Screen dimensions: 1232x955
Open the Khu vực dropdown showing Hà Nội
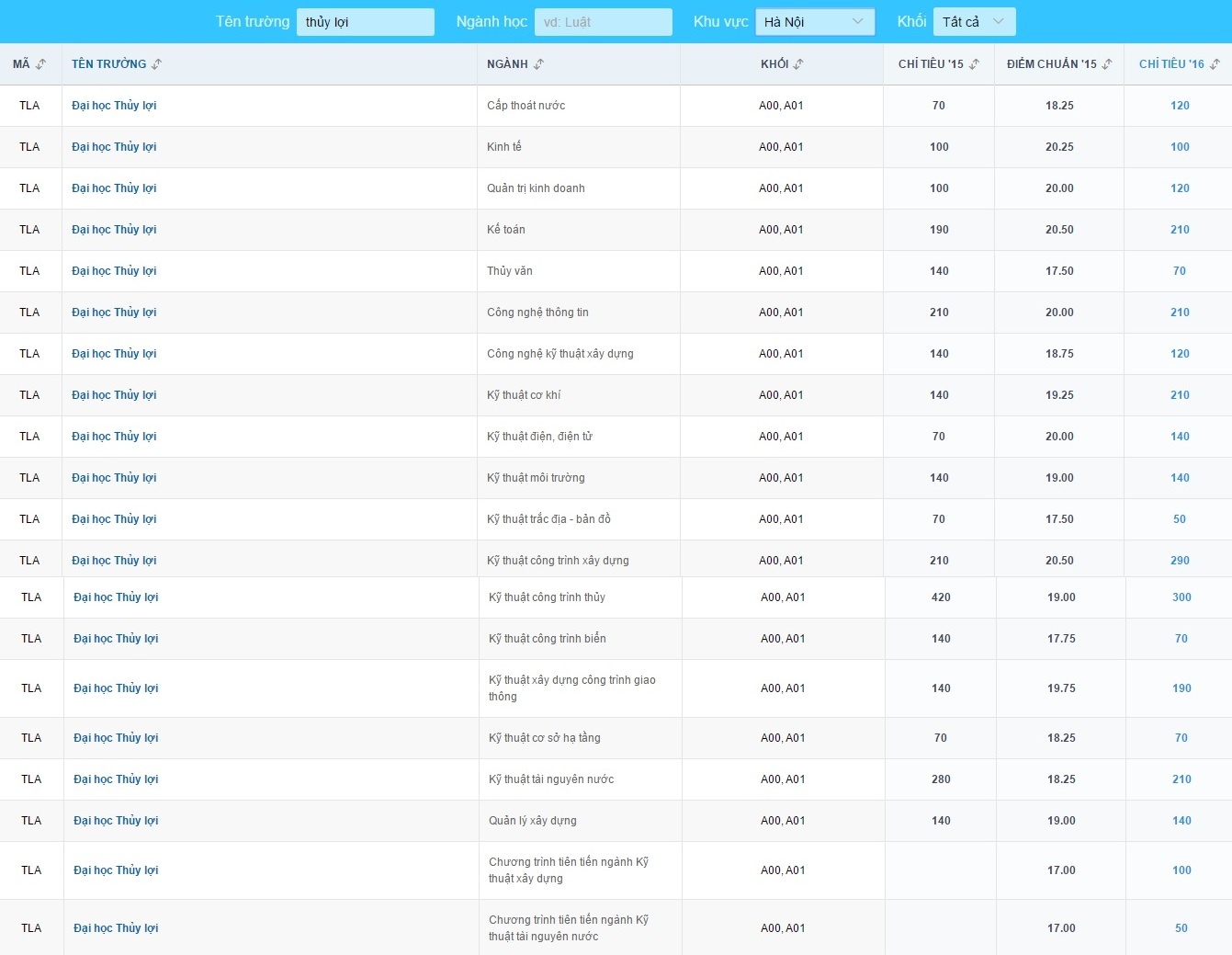[x=814, y=22]
